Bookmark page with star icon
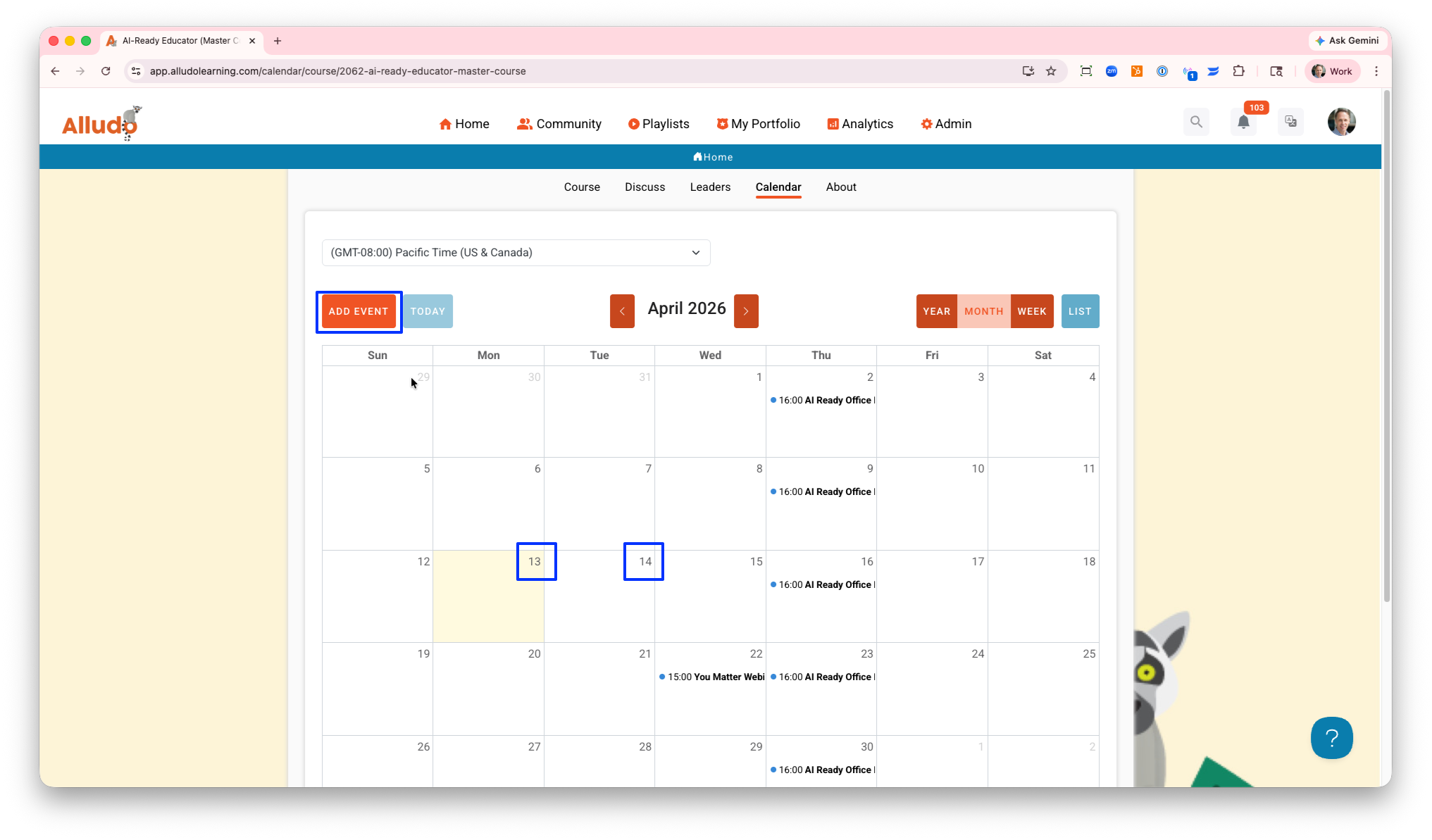This screenshot has height=840, width=1432. 1051,71
